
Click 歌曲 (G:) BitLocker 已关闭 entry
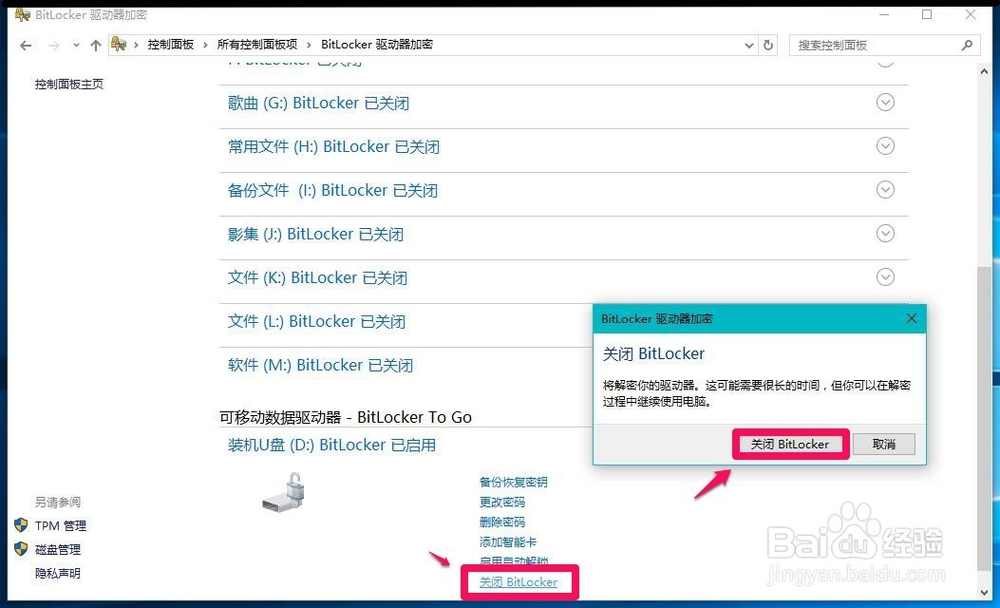[318, 103]
